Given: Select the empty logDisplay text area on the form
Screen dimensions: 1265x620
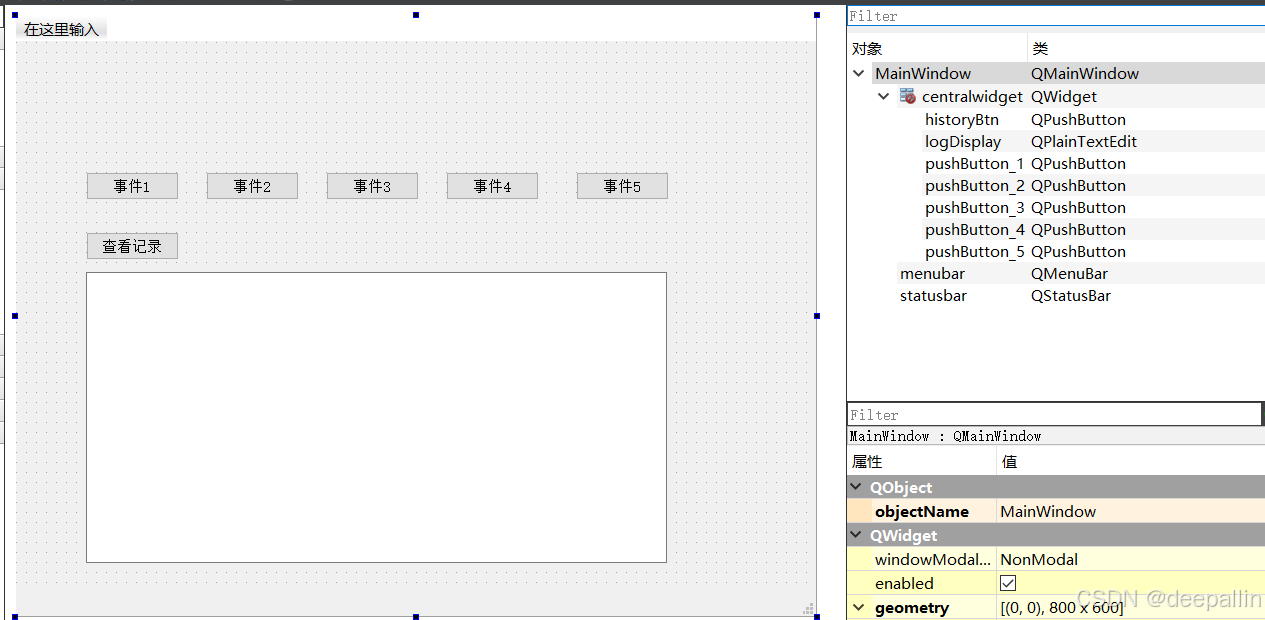Looking at the screenshot, I should [x=375, y=415].
